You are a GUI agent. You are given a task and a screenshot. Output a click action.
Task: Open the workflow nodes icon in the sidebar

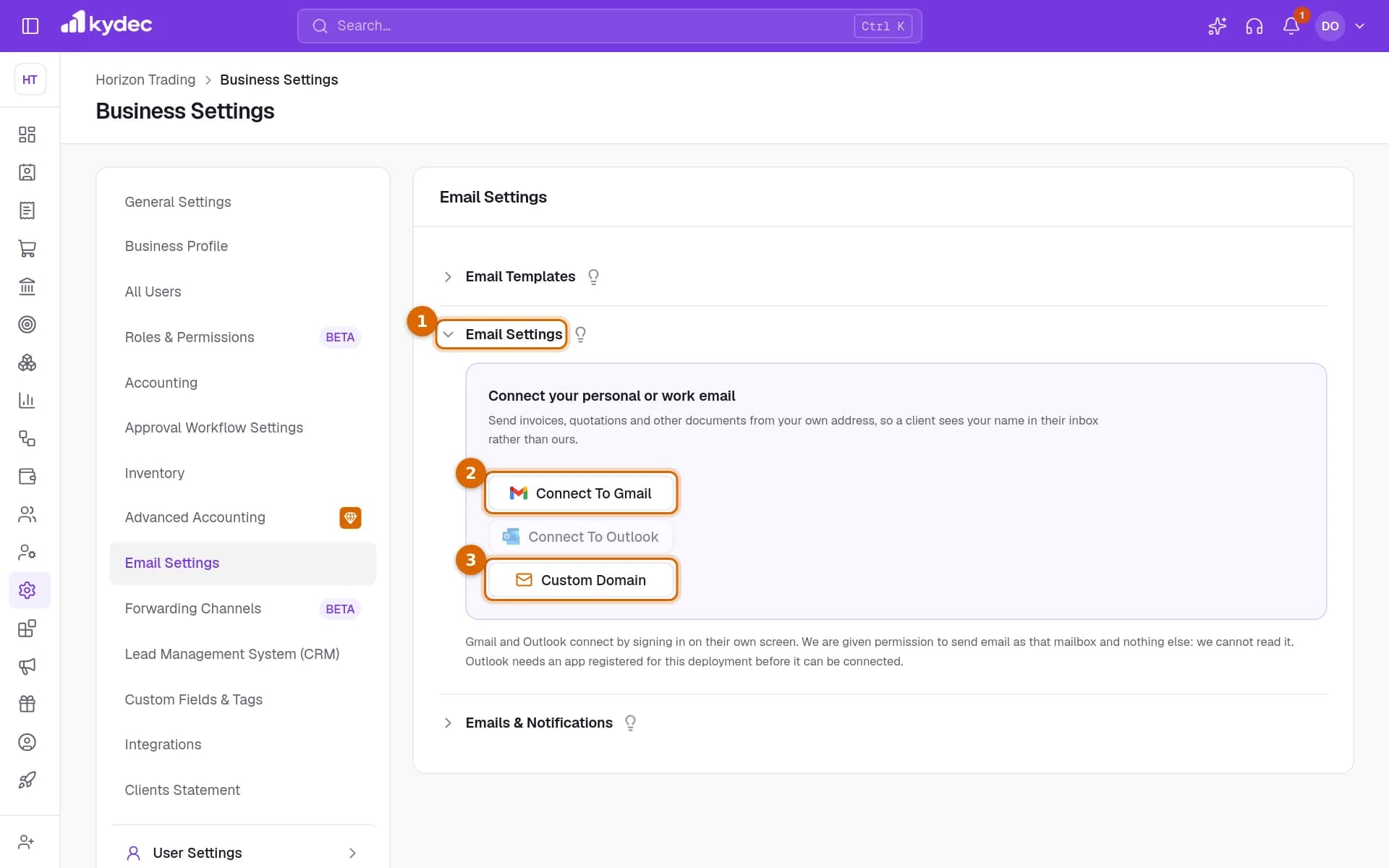point(27,438)
